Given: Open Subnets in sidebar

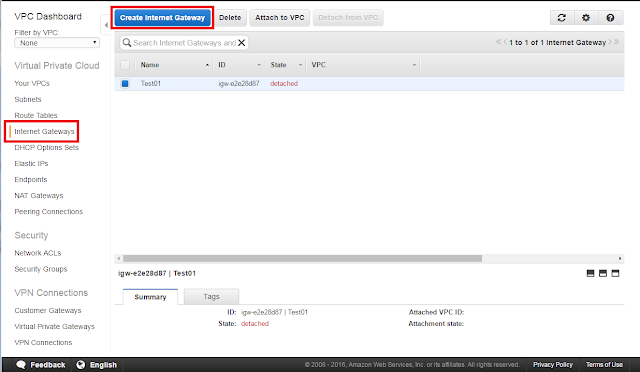Looking at the screenshot, I should (28, 99).
